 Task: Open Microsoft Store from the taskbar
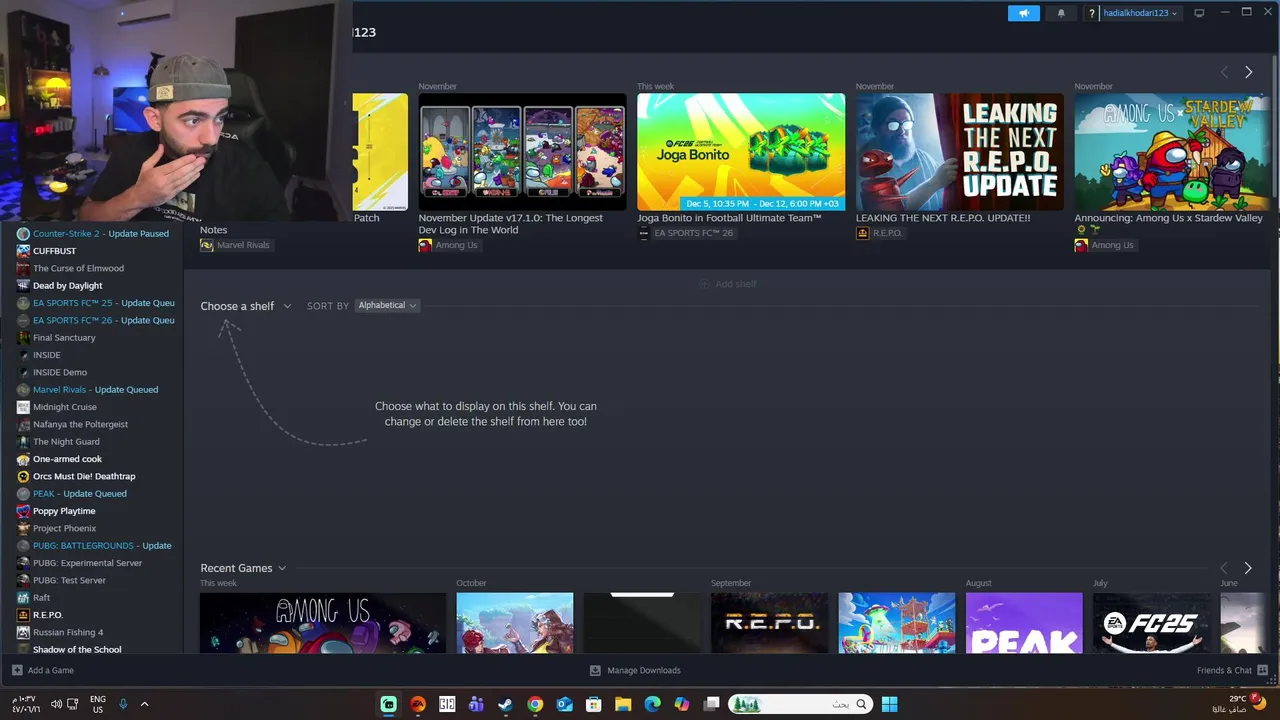pos(593,704)
